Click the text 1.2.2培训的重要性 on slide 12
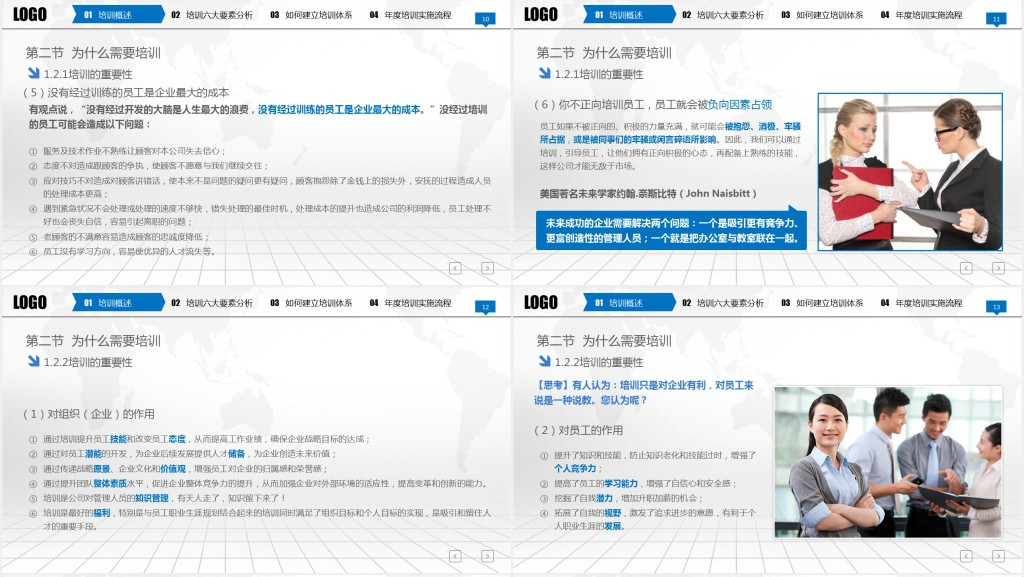Image resolution: width=1024 pixels, height=577 pixels. (88, 362)
